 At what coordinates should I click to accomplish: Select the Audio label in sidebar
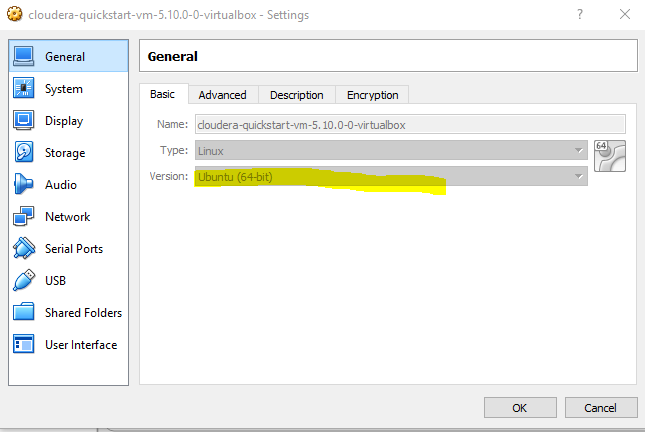(61, 185)
